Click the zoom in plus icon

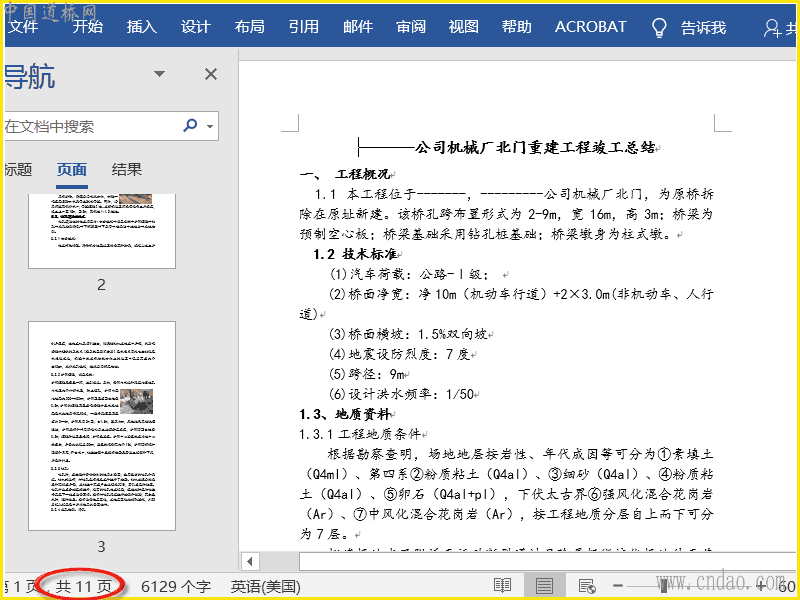pos(761,585)
